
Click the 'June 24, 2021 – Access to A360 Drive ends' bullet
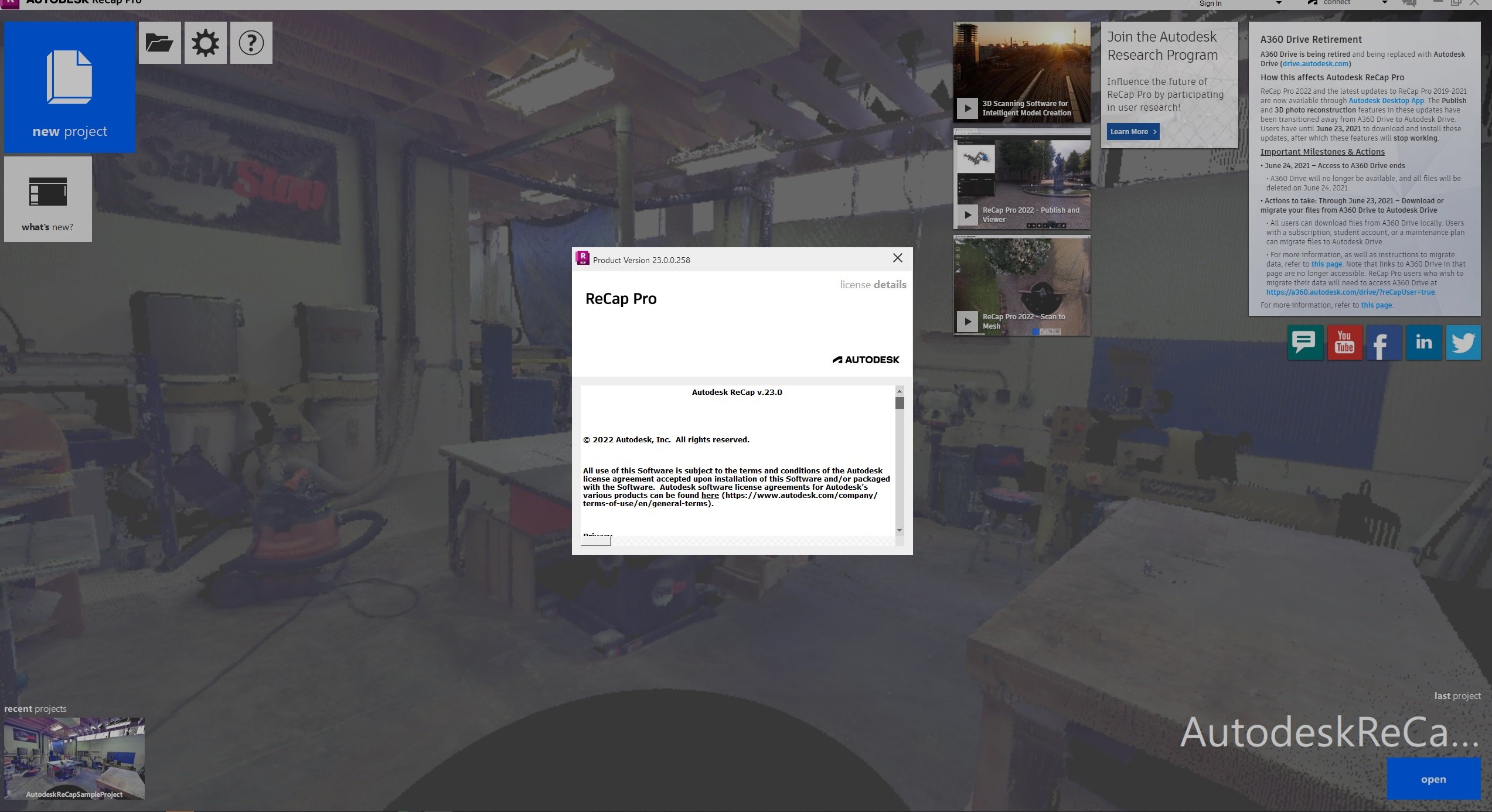1333,166
